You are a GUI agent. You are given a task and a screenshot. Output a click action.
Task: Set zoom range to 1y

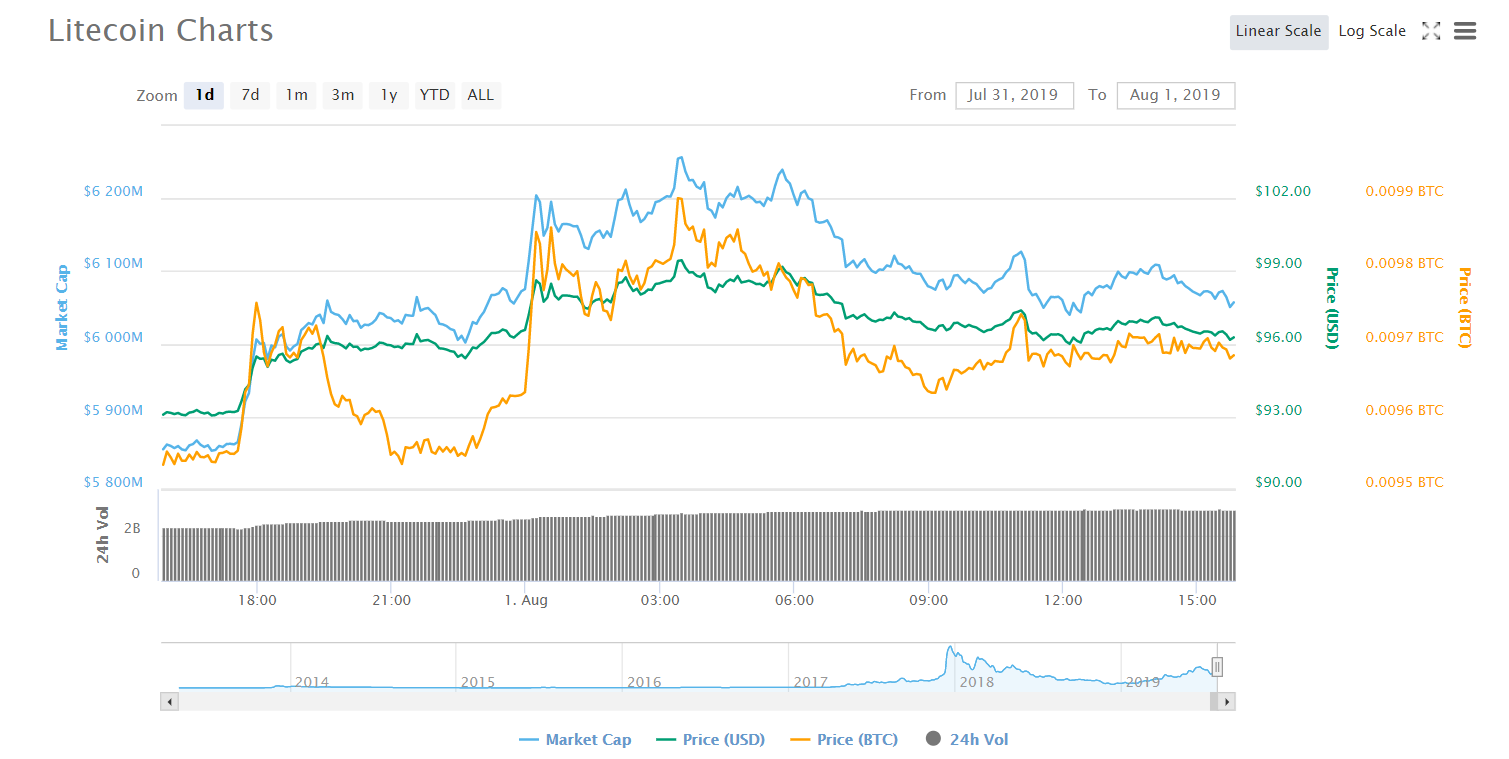(388, 95)
